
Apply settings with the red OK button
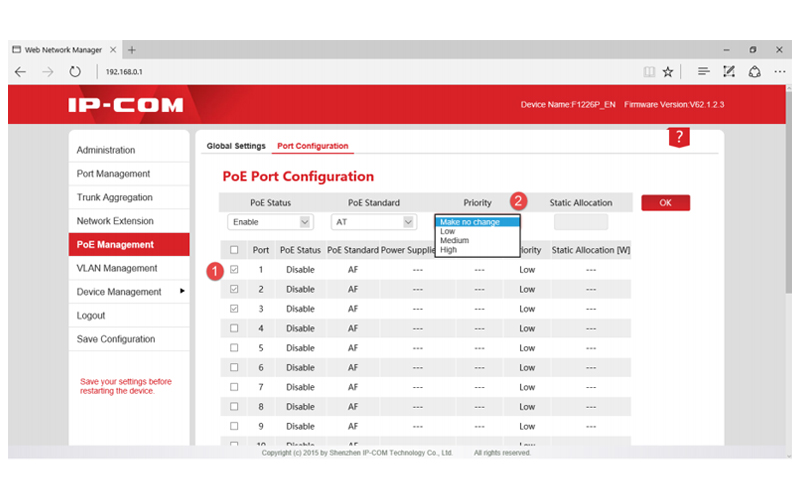click(x=665, y=203)
